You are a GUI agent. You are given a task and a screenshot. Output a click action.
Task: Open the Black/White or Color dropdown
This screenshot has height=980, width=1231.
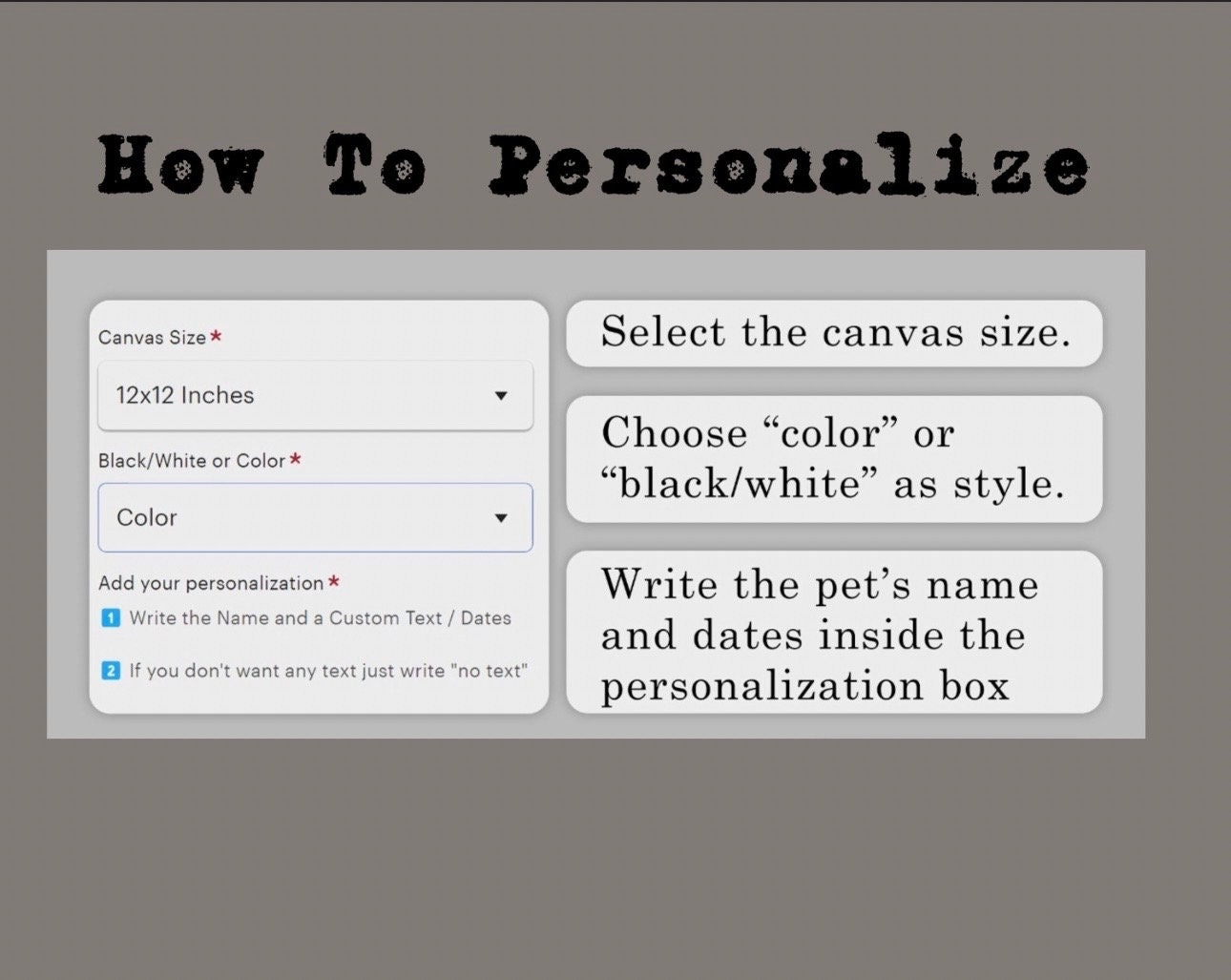tap(315, 517)
